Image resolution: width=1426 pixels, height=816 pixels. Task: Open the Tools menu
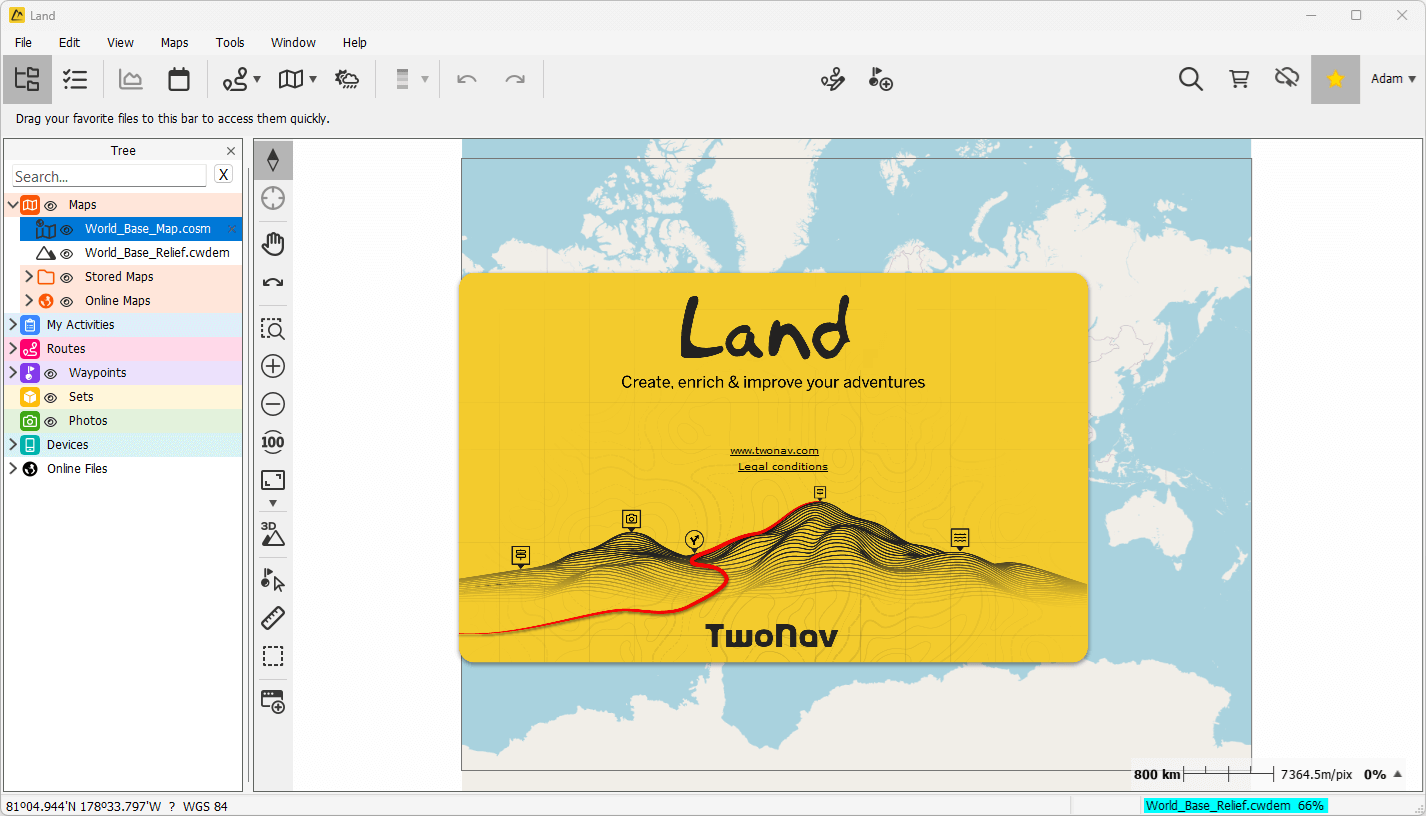229,42
